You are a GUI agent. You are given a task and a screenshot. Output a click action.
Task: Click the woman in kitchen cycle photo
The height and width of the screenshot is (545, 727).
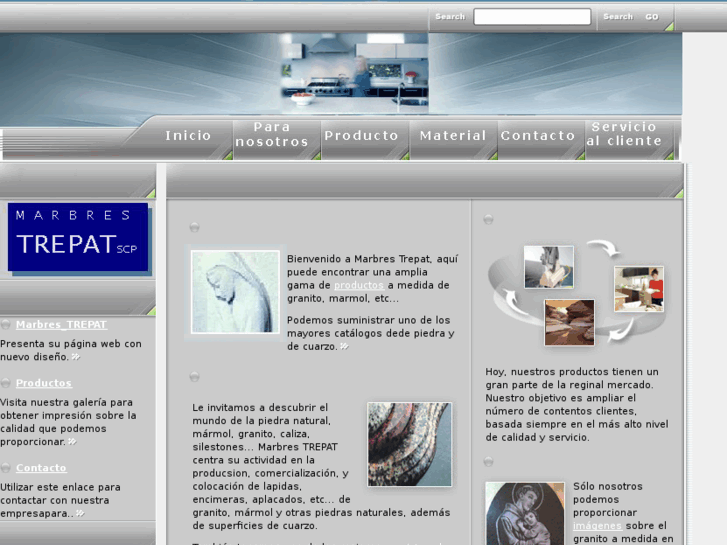(x=639, y=289)
